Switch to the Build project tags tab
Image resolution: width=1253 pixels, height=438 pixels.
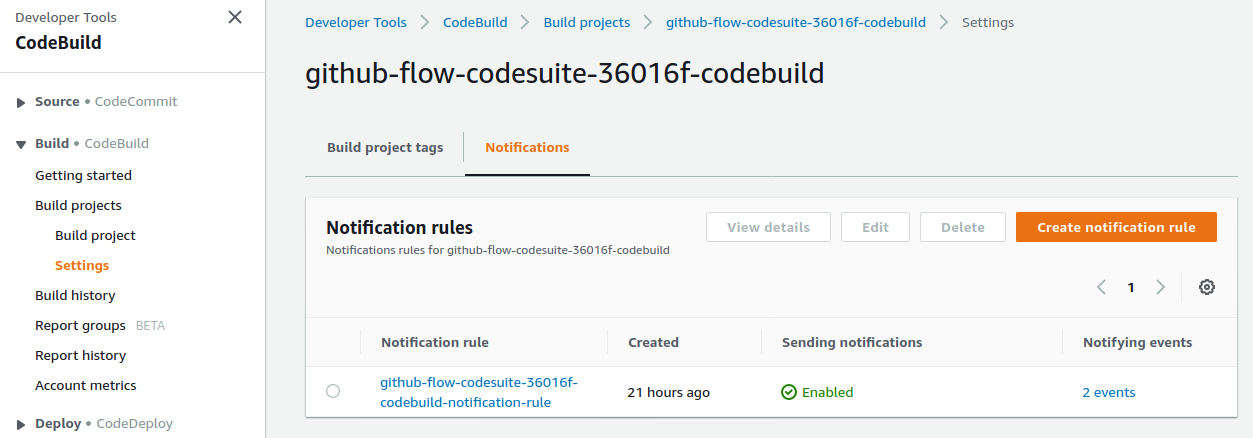(x=385, y=147)
